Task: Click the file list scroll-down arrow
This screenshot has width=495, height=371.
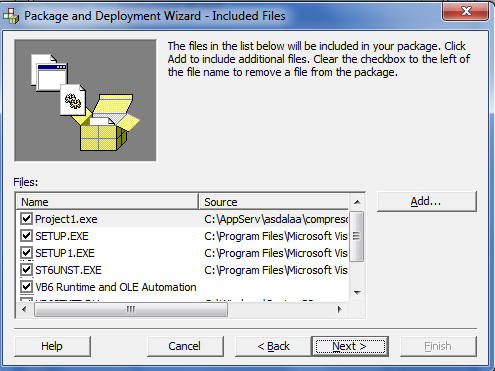Action: [x=357, y=293]
